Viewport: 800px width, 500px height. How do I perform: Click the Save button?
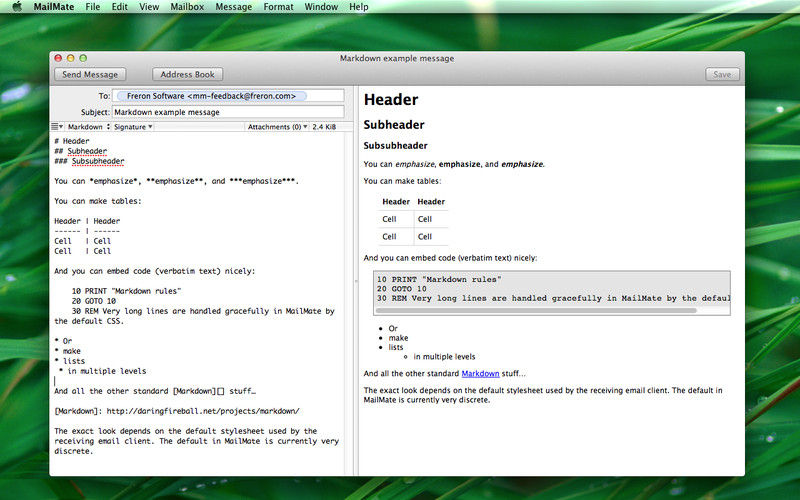pos(722,74)
